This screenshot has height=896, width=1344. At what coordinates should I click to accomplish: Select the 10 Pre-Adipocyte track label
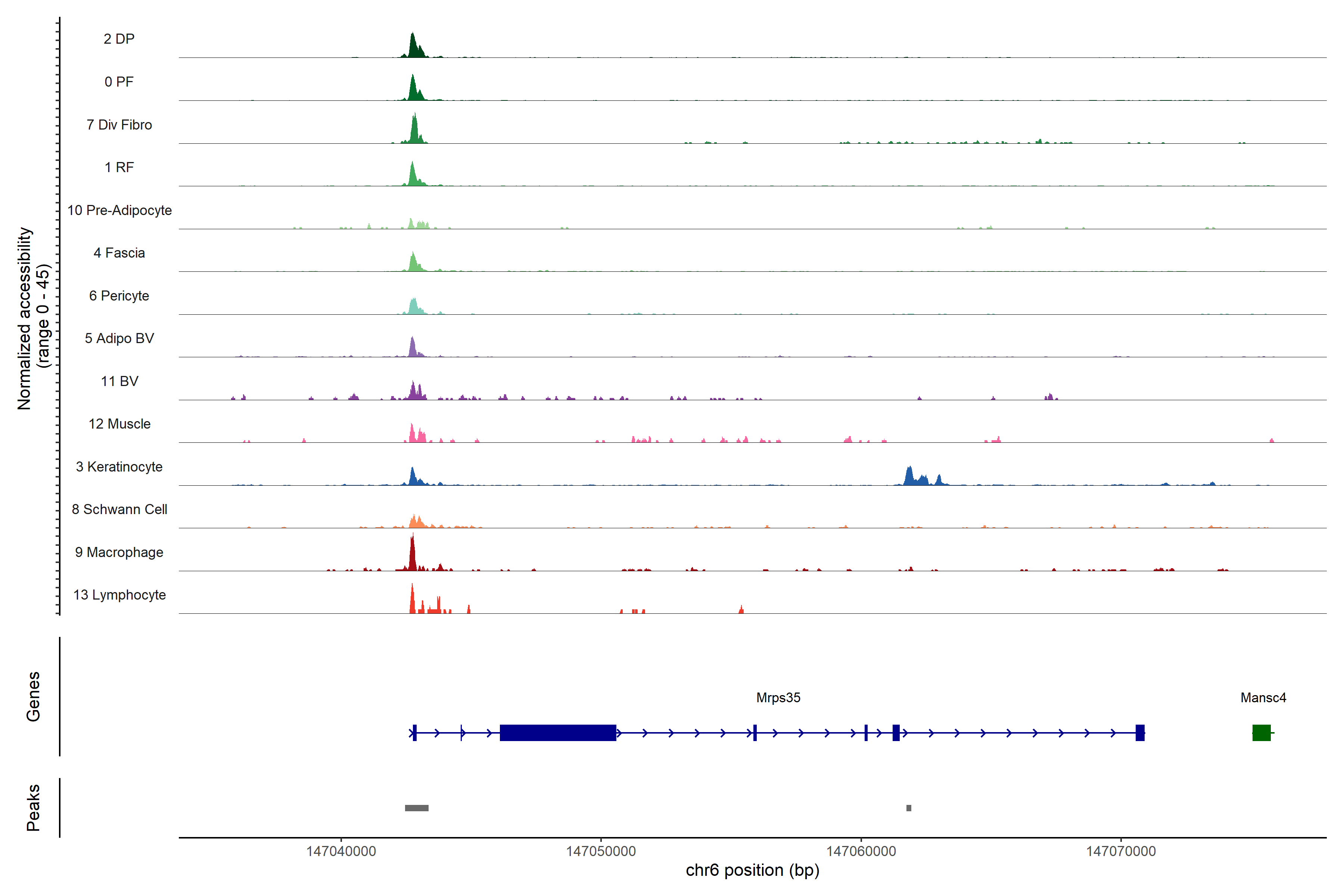[x=119, y=210]
